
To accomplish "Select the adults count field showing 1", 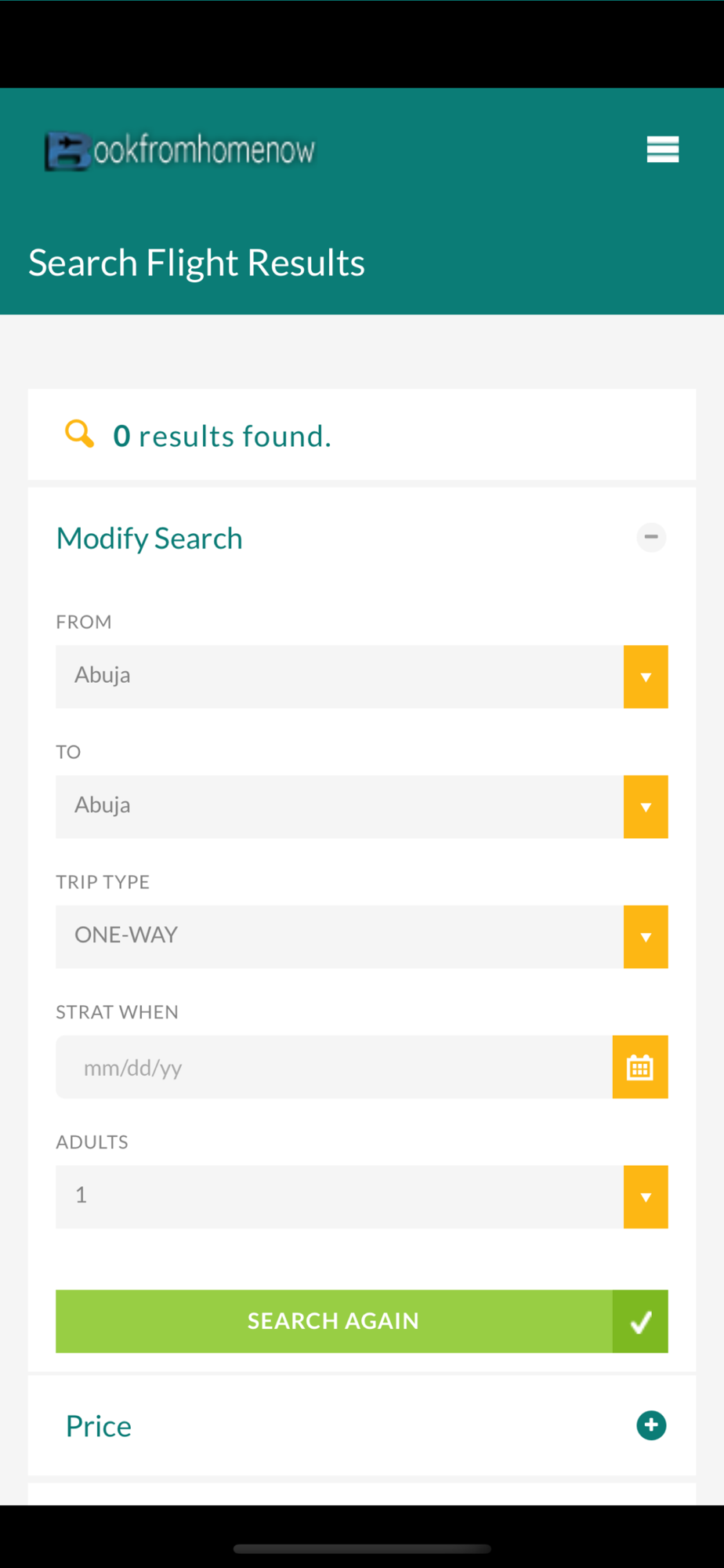I will [339, 1197].
